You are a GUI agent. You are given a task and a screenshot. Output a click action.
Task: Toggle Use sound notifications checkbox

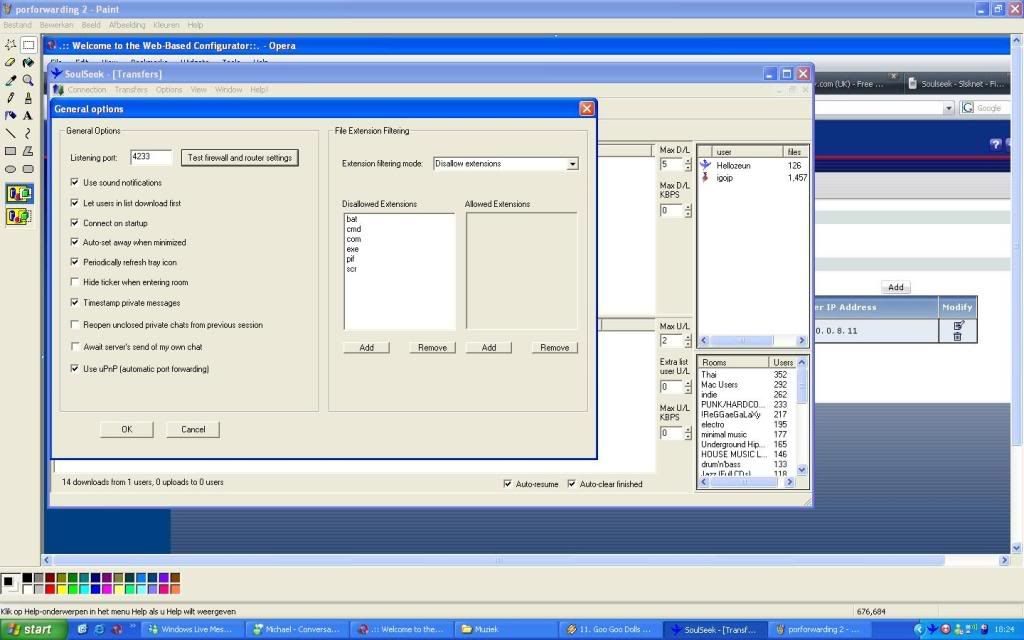tap(74, 182)
